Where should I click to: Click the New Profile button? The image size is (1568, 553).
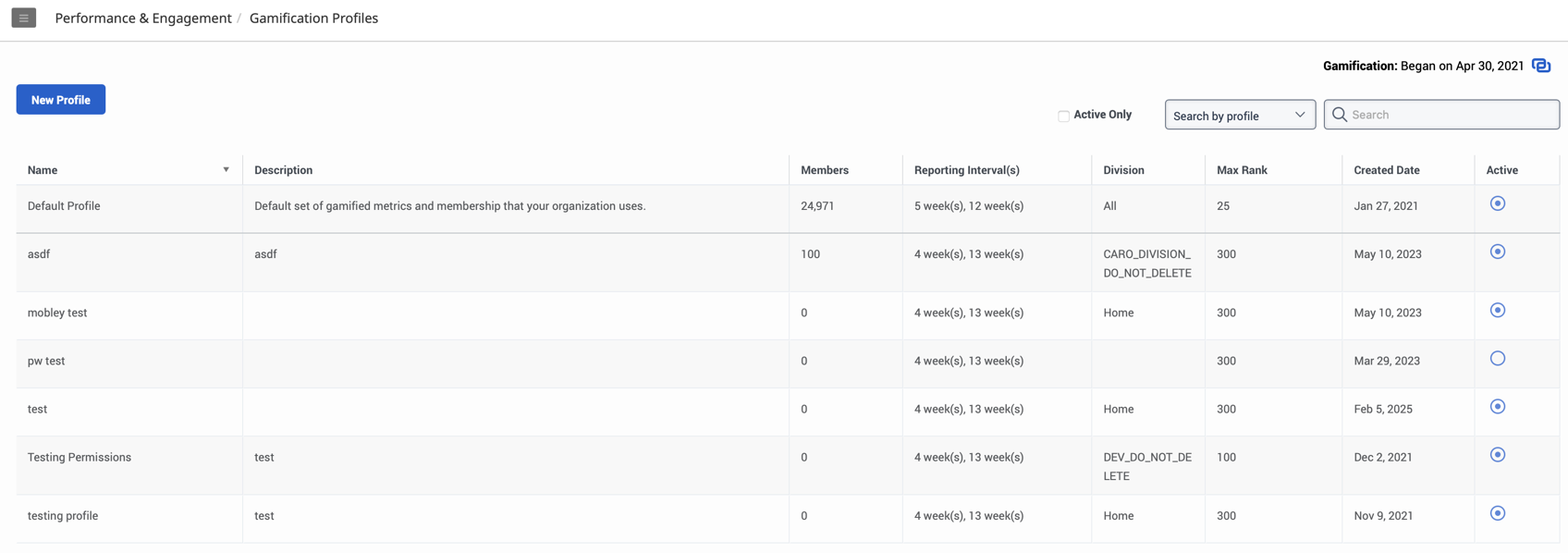tap(61, 100)
